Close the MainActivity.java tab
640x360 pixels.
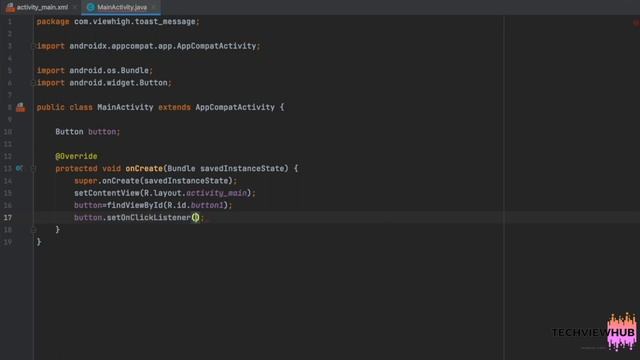coord(153,7)
